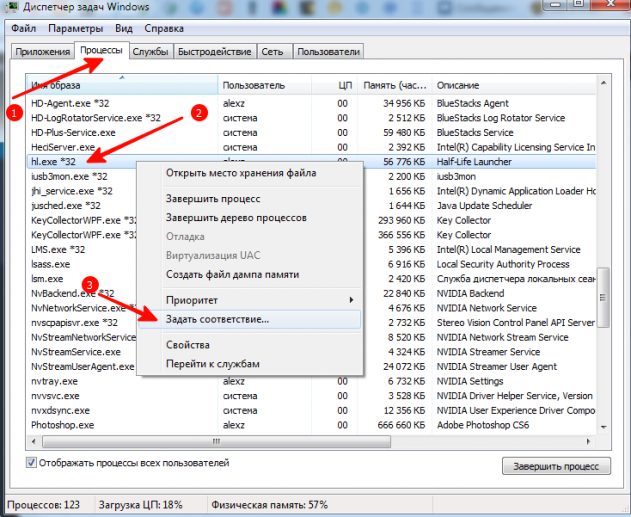631x517 pixels.
Task: Click the horizontal scrollbar left arrow
Action: click(34, 441)
